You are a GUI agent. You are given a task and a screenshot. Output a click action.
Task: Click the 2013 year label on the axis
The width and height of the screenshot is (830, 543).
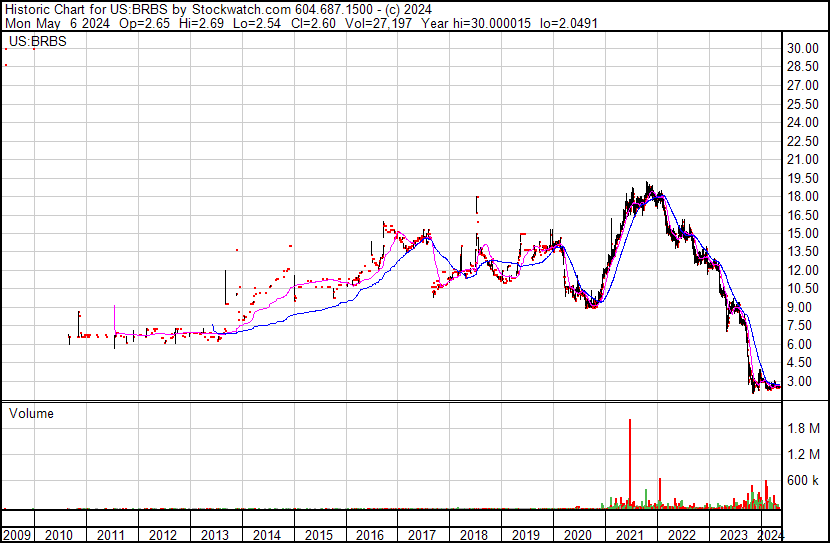pos(214,535)
